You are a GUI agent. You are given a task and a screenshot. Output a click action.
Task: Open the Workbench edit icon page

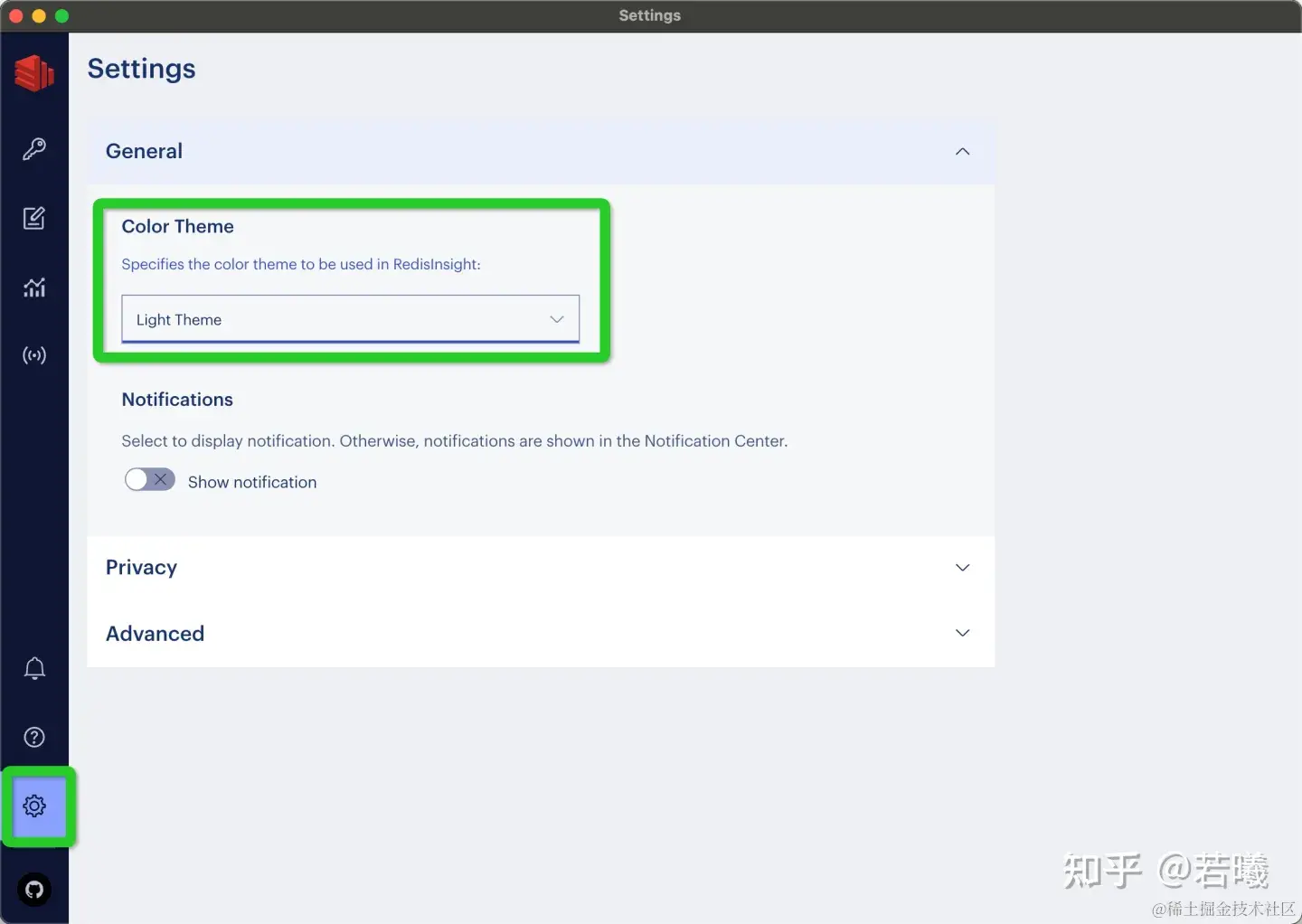(x=34, y=218)
